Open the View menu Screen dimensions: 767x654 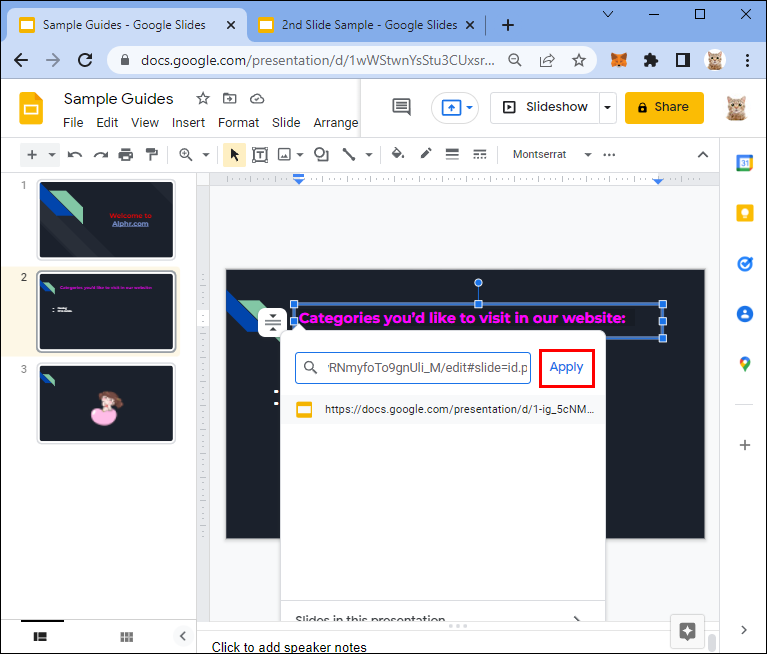coord(145,122)
